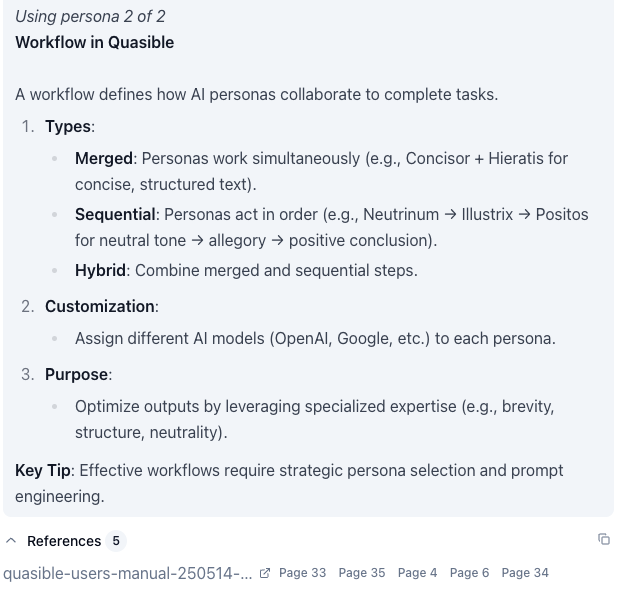Click the 'Workflow in Quasible' heading

94,42
